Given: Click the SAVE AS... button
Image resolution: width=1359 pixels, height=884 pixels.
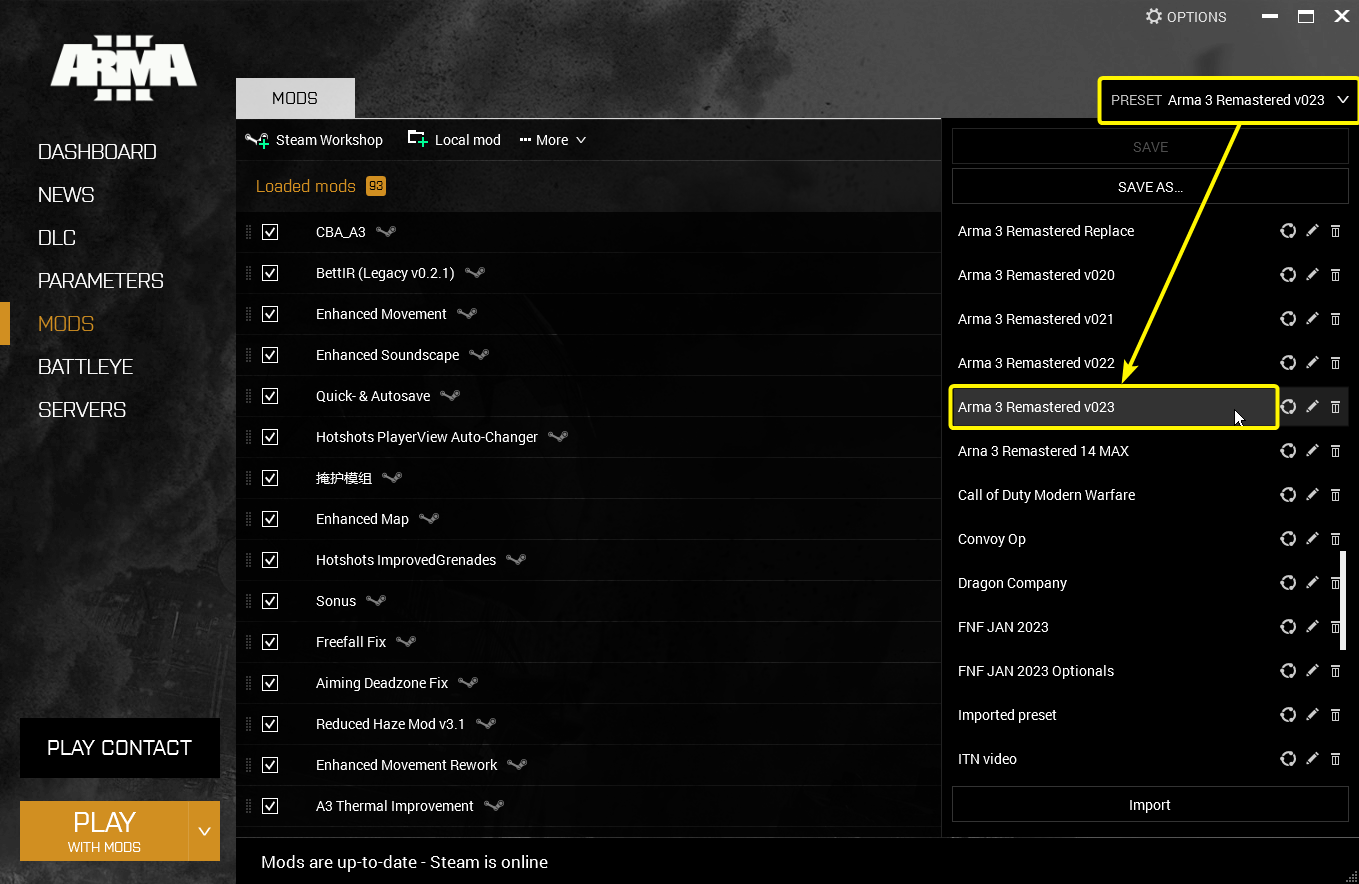Looking at the screenshot, I should [1150, 187].
